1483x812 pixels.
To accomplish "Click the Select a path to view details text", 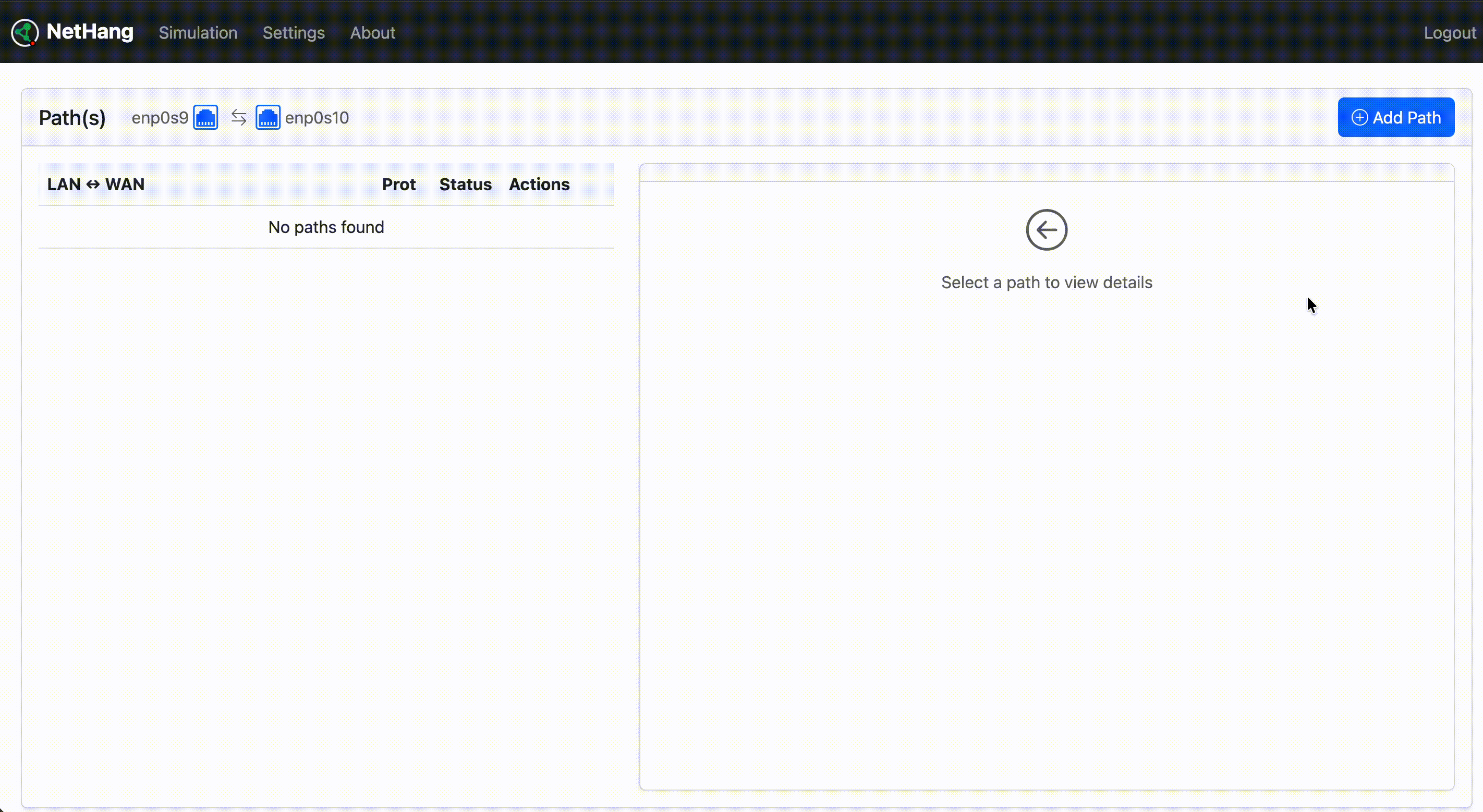I will 1046,282.
